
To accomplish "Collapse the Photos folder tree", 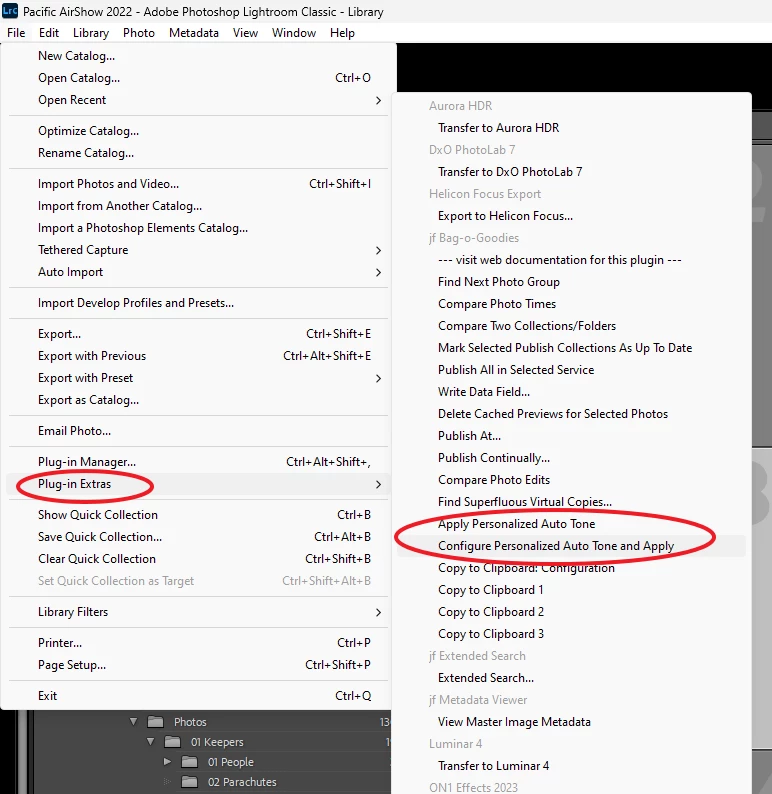I will point(133,722).
